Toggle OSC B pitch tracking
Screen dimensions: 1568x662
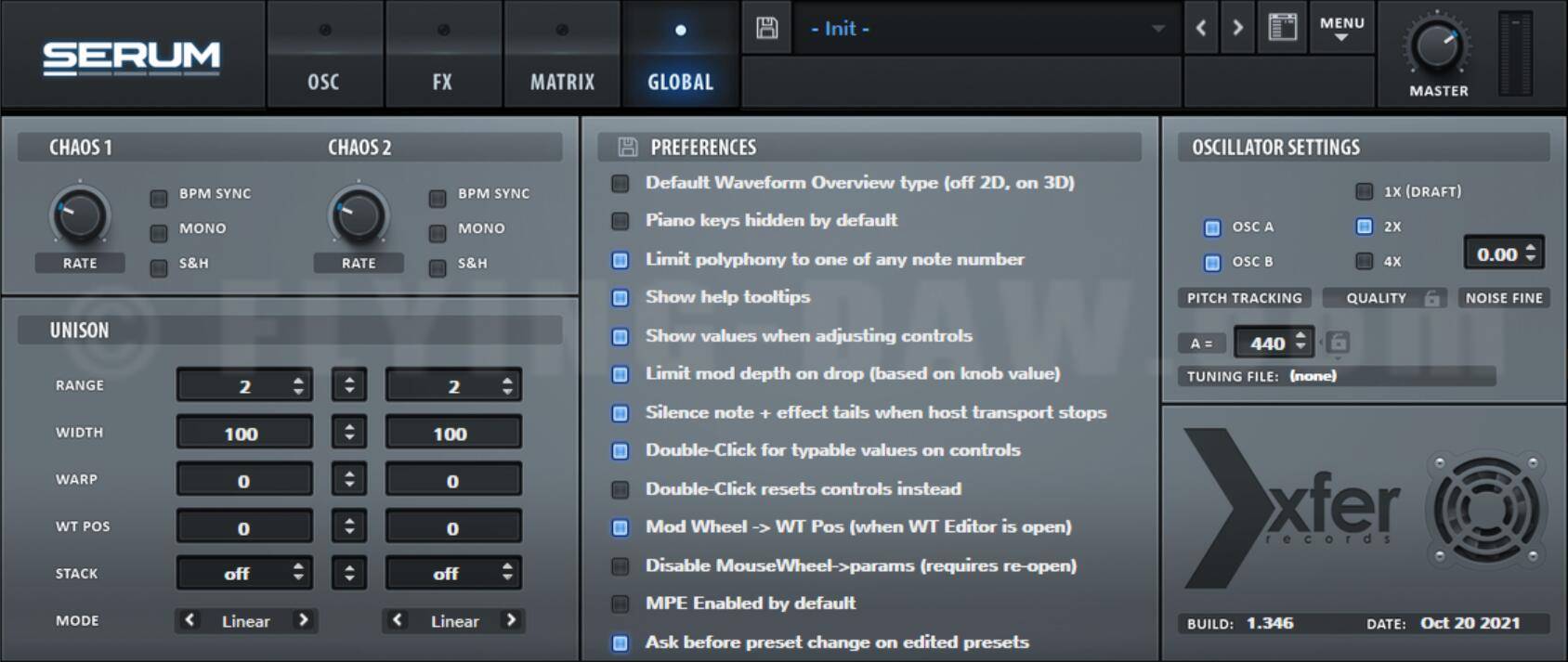click(1212, 263)
